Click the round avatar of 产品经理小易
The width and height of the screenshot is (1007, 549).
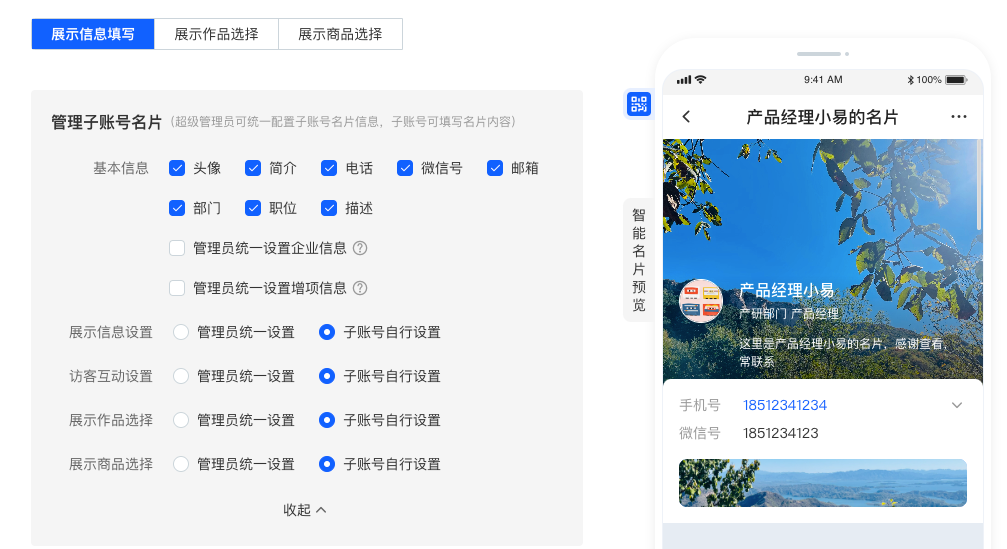coord(701,301)
